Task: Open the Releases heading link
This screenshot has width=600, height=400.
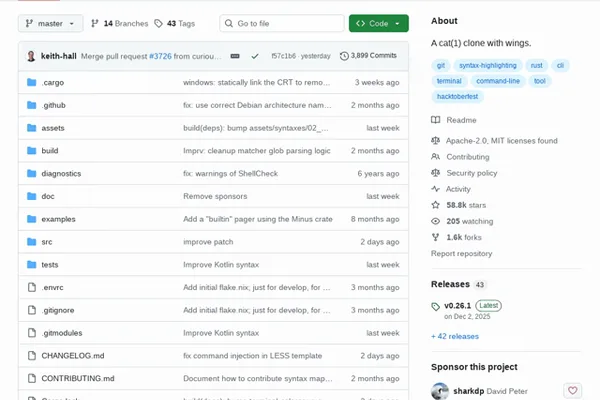Action: click(450, 284)
